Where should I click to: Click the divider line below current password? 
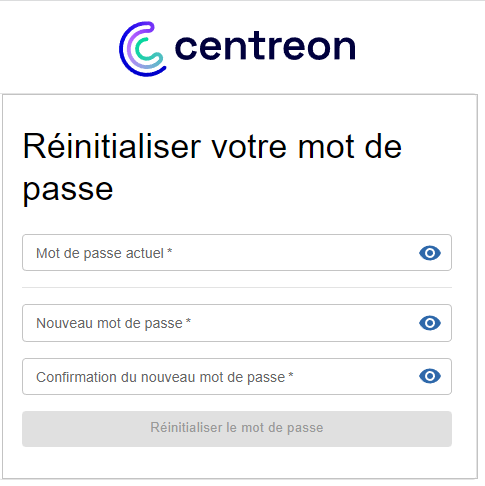(x=237, y=287)
